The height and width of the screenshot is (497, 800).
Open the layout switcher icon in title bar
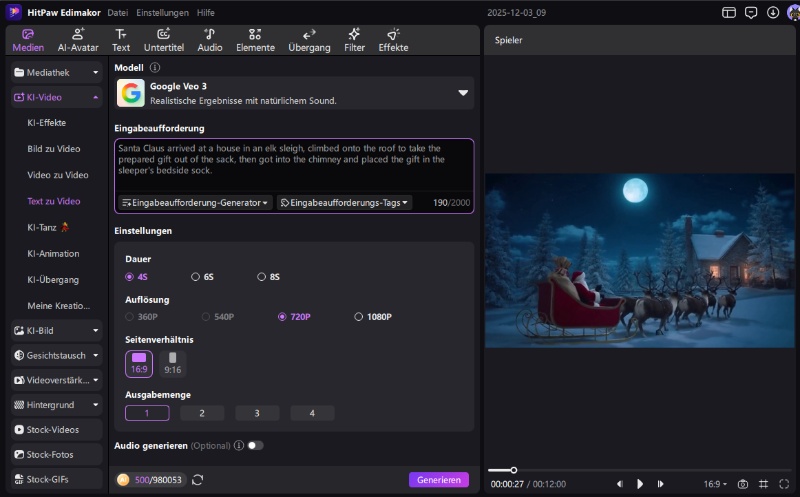point(729,13)
